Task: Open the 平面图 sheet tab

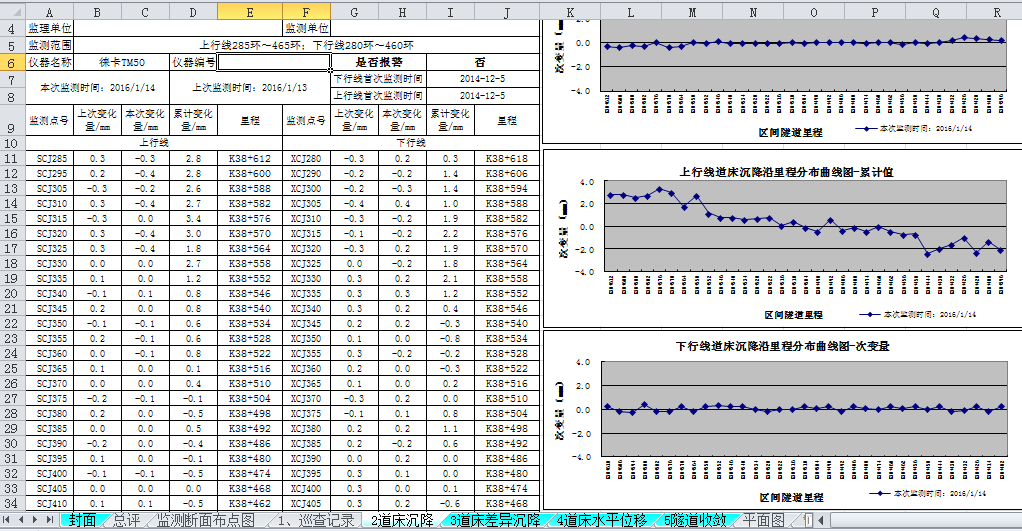Action: pos(763,520)
